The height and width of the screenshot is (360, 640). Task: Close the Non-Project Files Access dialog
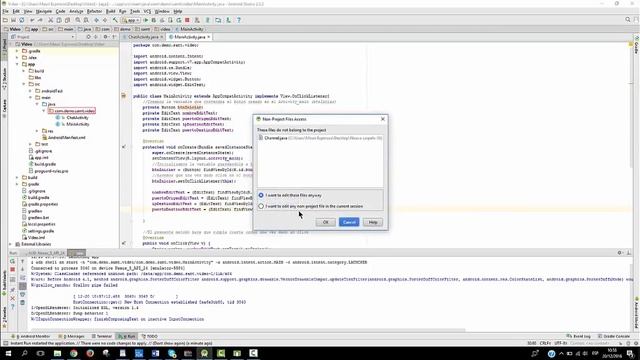coord(383,119)
